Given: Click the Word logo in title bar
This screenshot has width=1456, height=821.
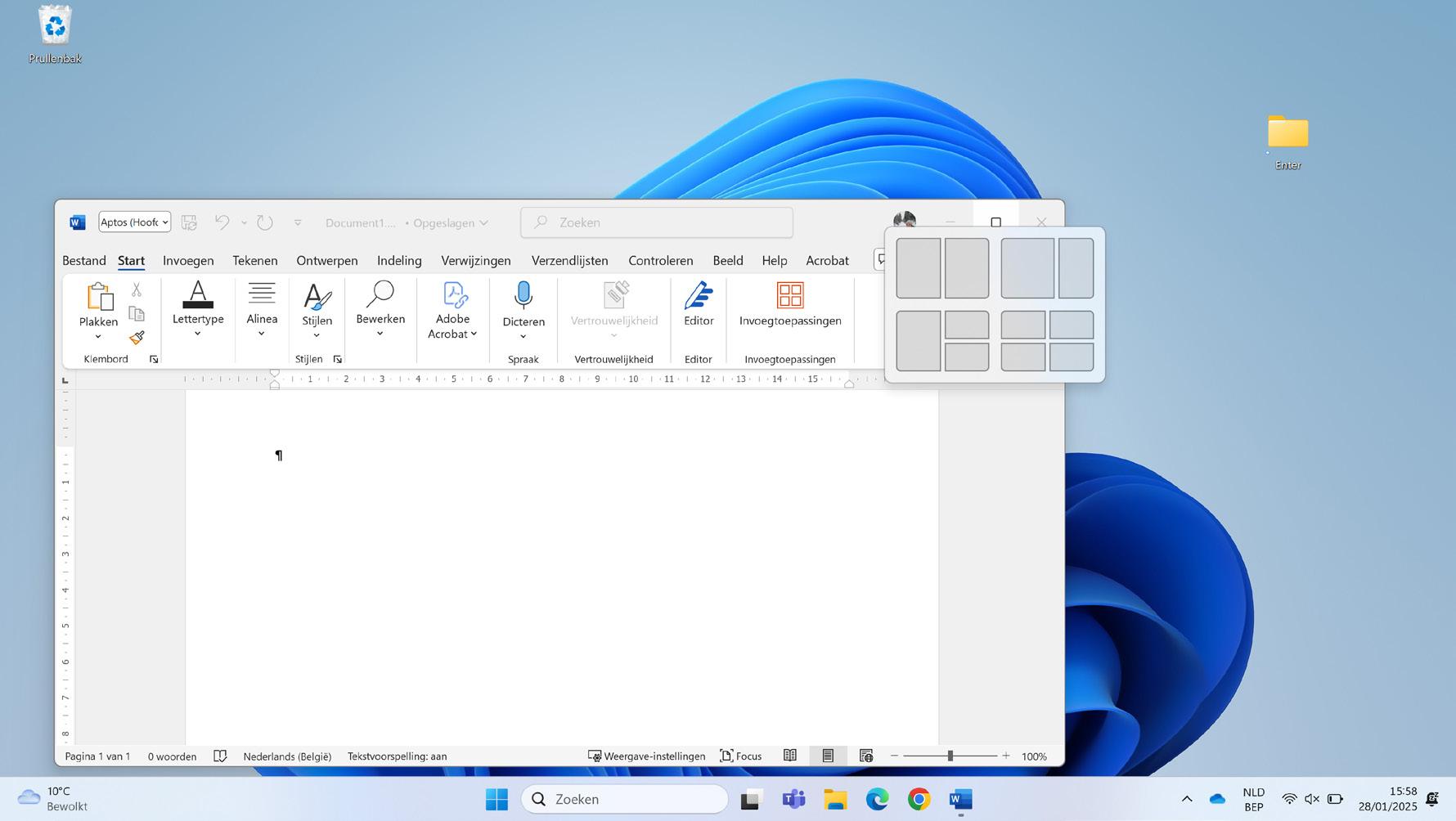Looking at the screenshot, I should coord(78,222).
